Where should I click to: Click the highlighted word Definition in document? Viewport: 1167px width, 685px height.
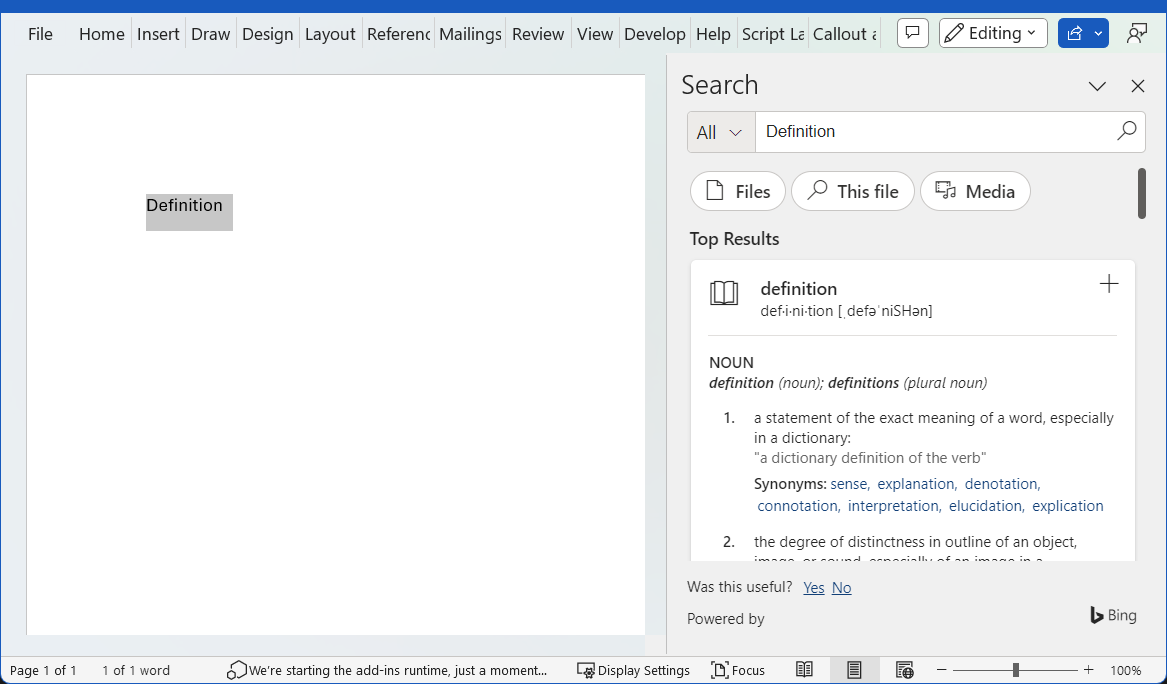tap(185, 206)
